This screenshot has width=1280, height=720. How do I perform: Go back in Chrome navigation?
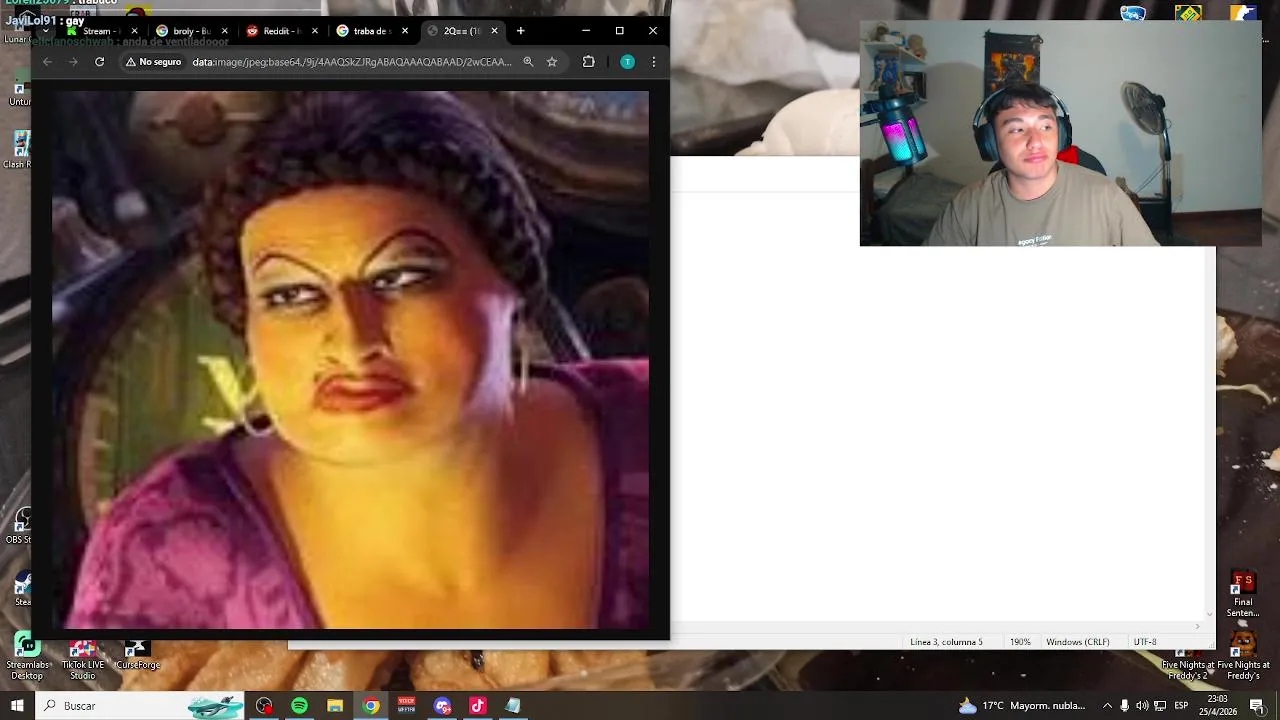(47, 62)
